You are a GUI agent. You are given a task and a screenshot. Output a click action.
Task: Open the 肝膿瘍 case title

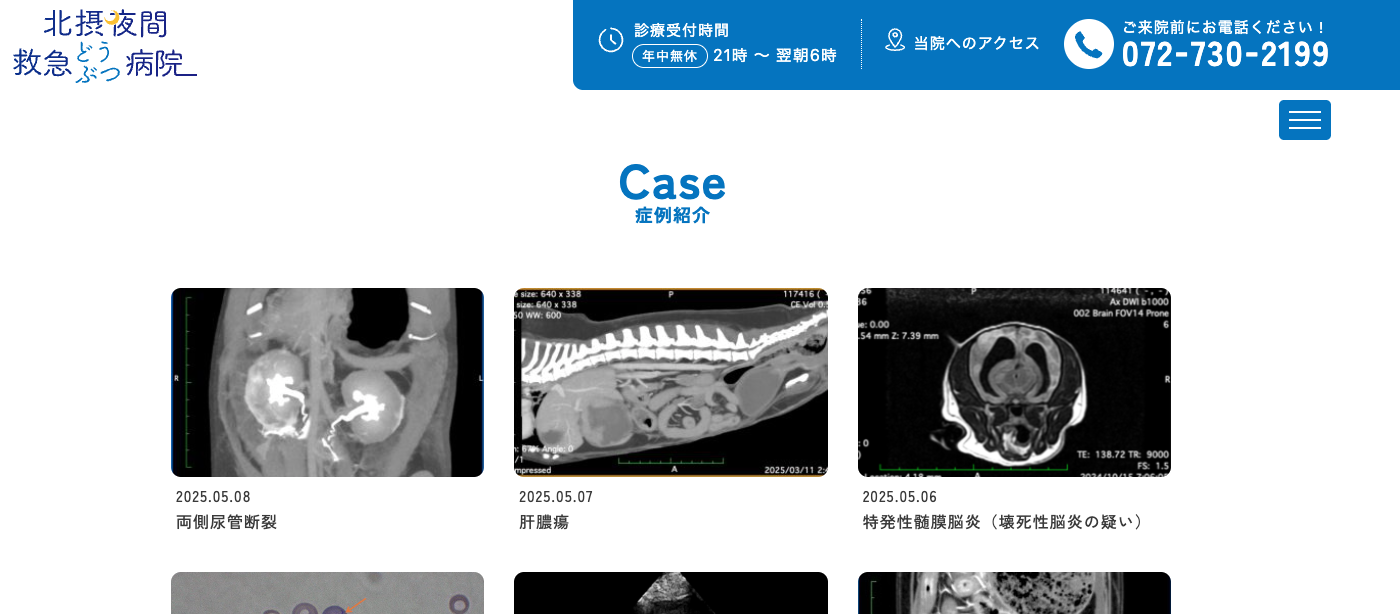544,522
